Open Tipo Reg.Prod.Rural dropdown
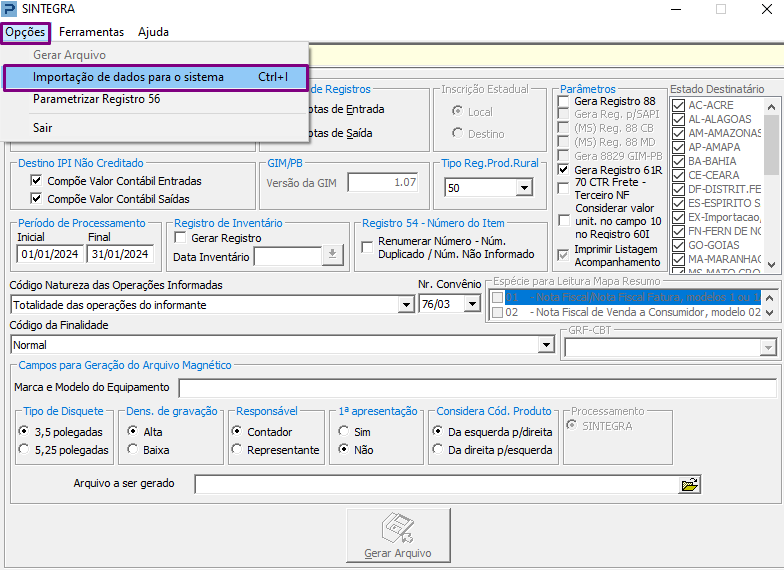This screenshot has height=570, width=784. click(x=524, y=188)
